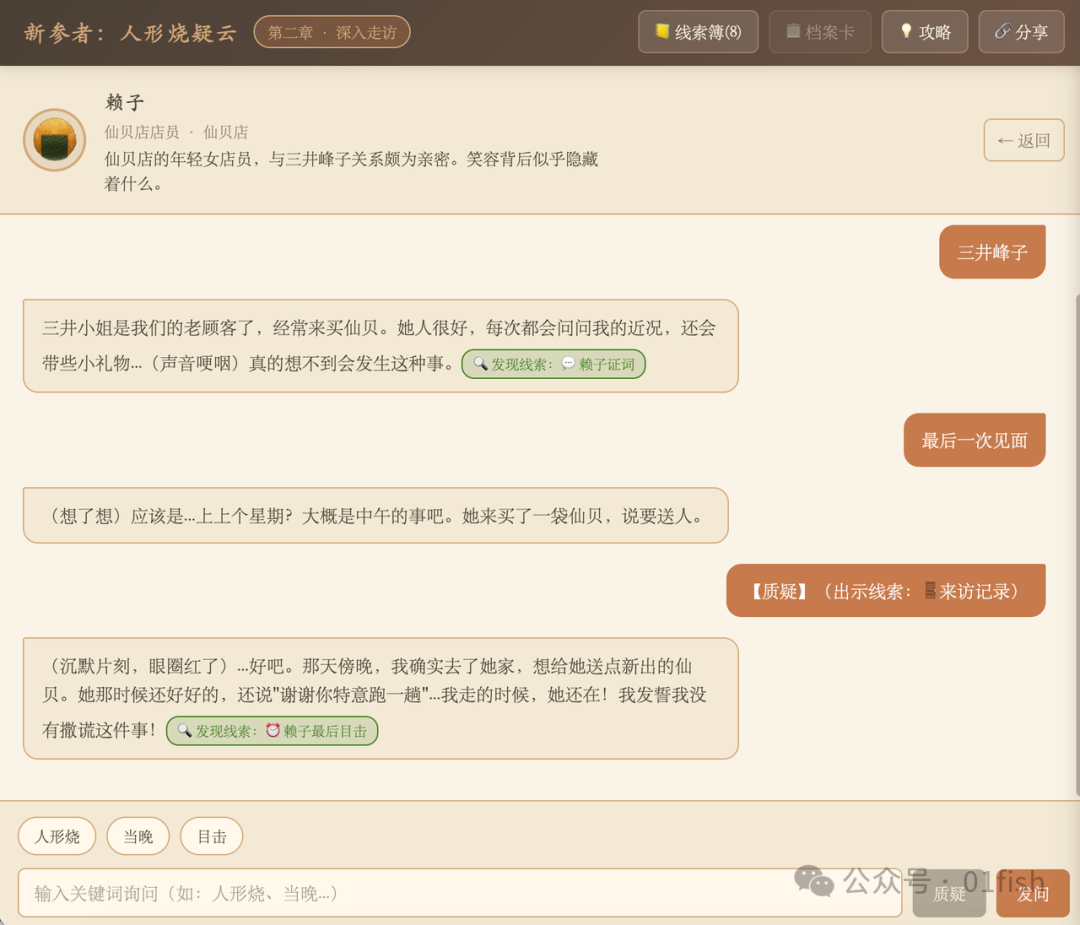Open the 档案卡 file cards
The image size is (1080, 925).
tap(820, 32)
